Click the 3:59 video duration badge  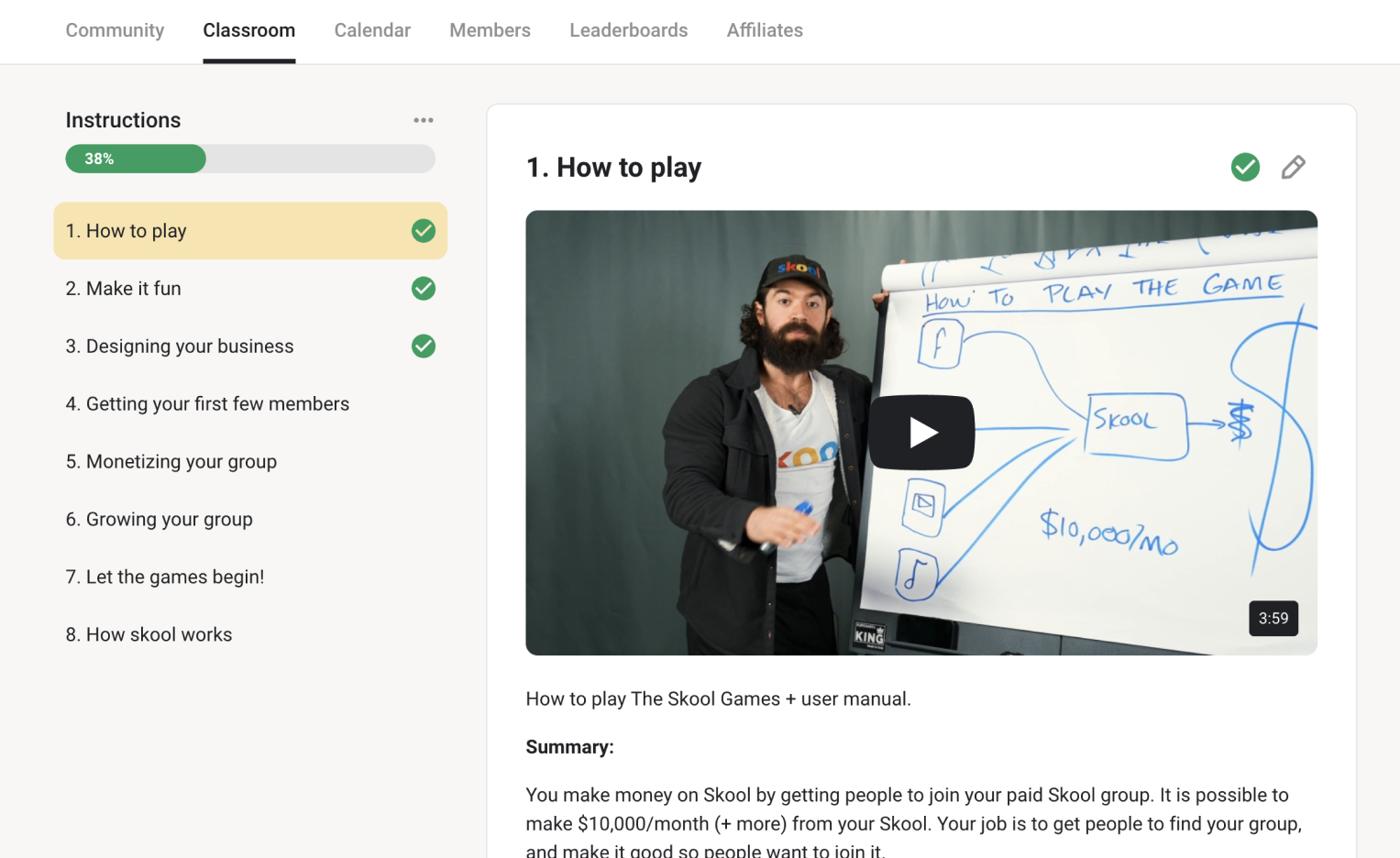1273,619
